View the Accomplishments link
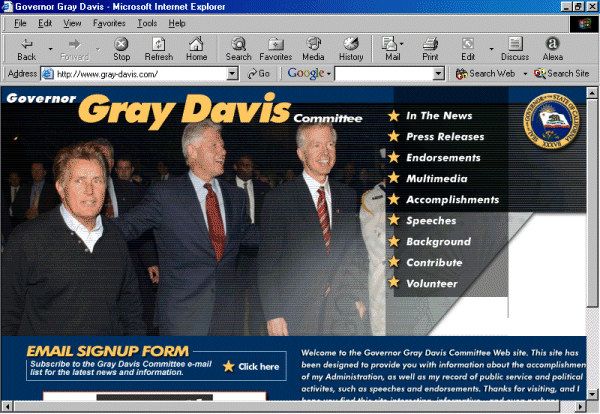This screenshot has height=414, width=600. 452,200
